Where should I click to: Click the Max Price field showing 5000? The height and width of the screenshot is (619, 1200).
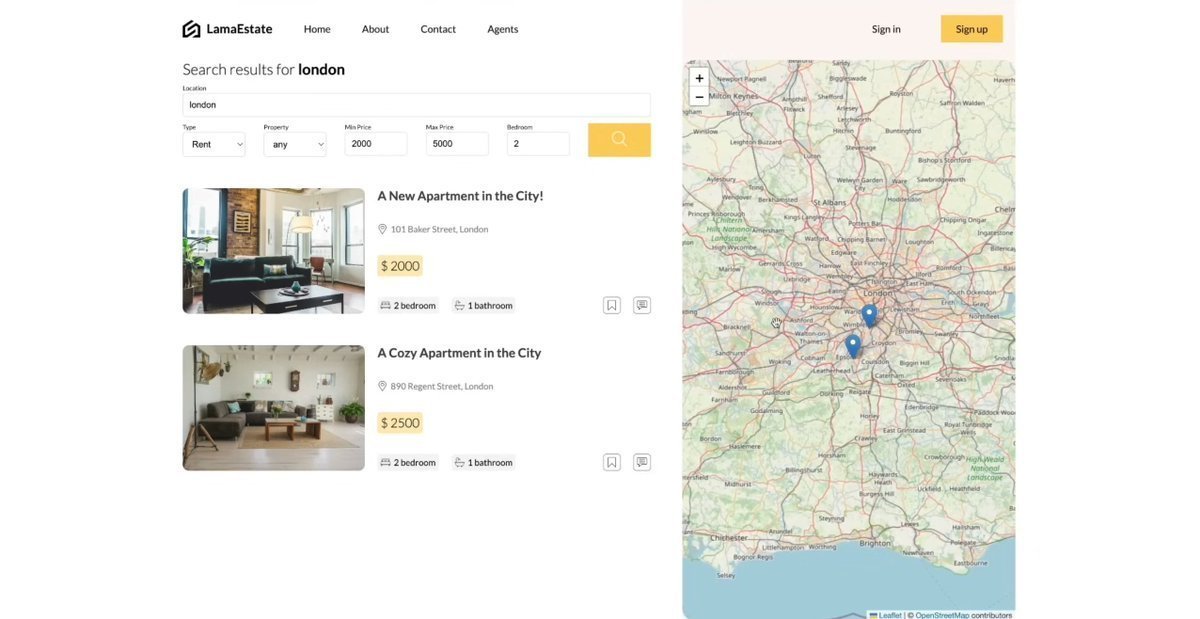pyautogui.click(x=457, y=144)
